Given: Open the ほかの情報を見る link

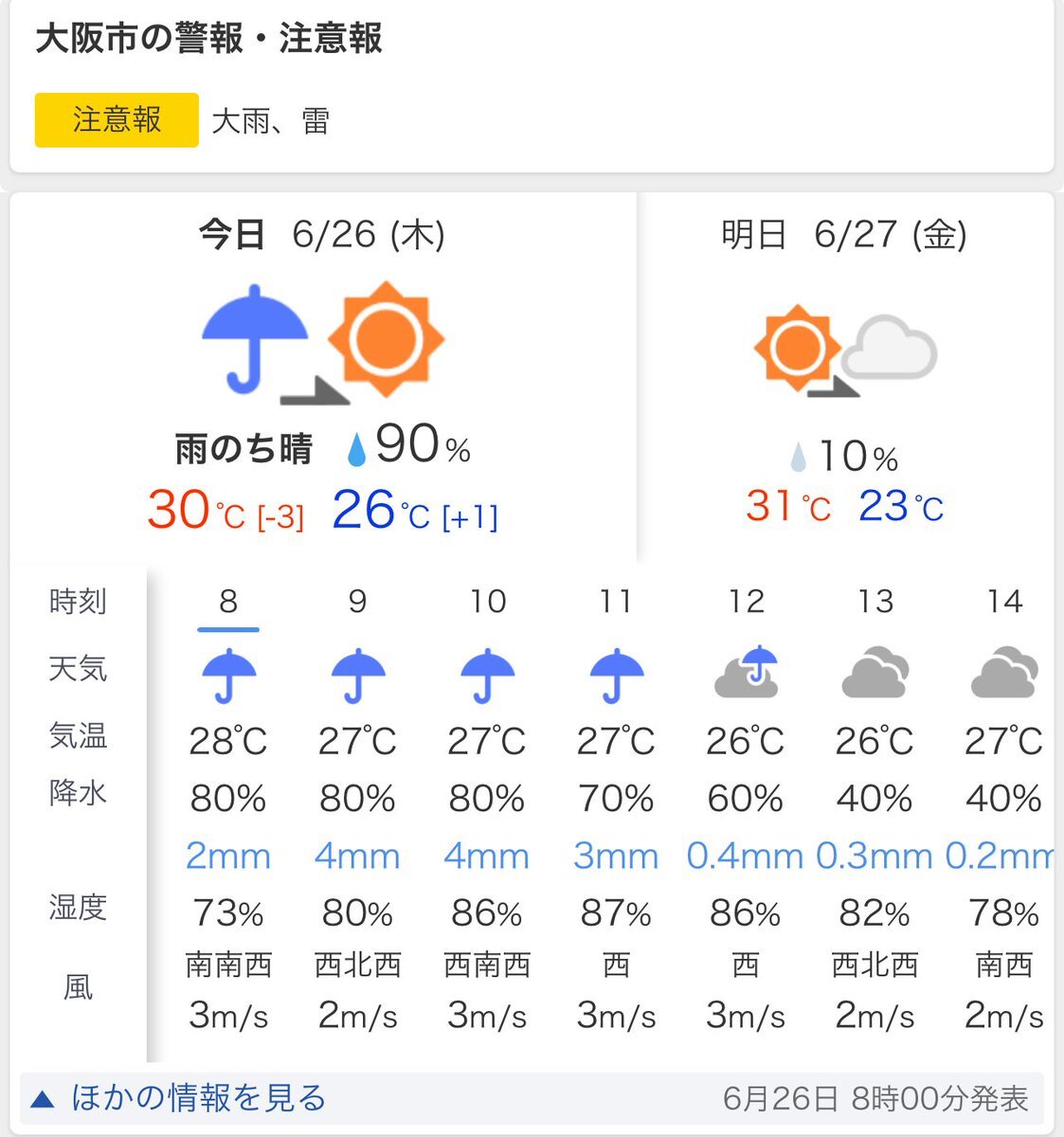Looking at the screenshot, I should [199, 1098].
